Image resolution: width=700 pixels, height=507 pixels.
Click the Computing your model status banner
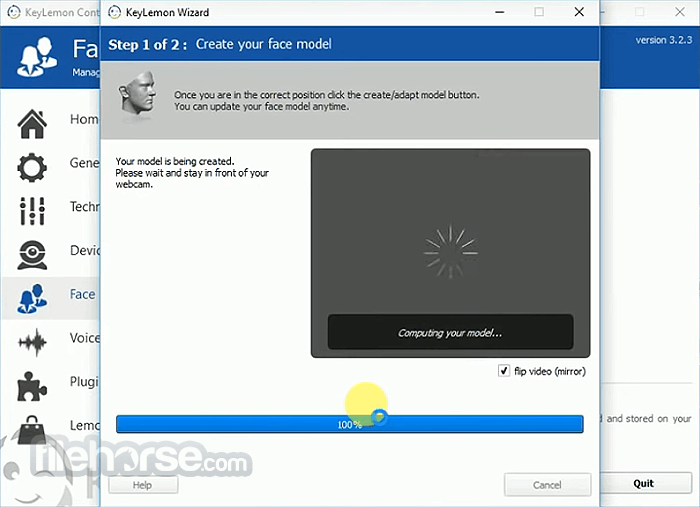pyautogui.click(x=450, y=332)
